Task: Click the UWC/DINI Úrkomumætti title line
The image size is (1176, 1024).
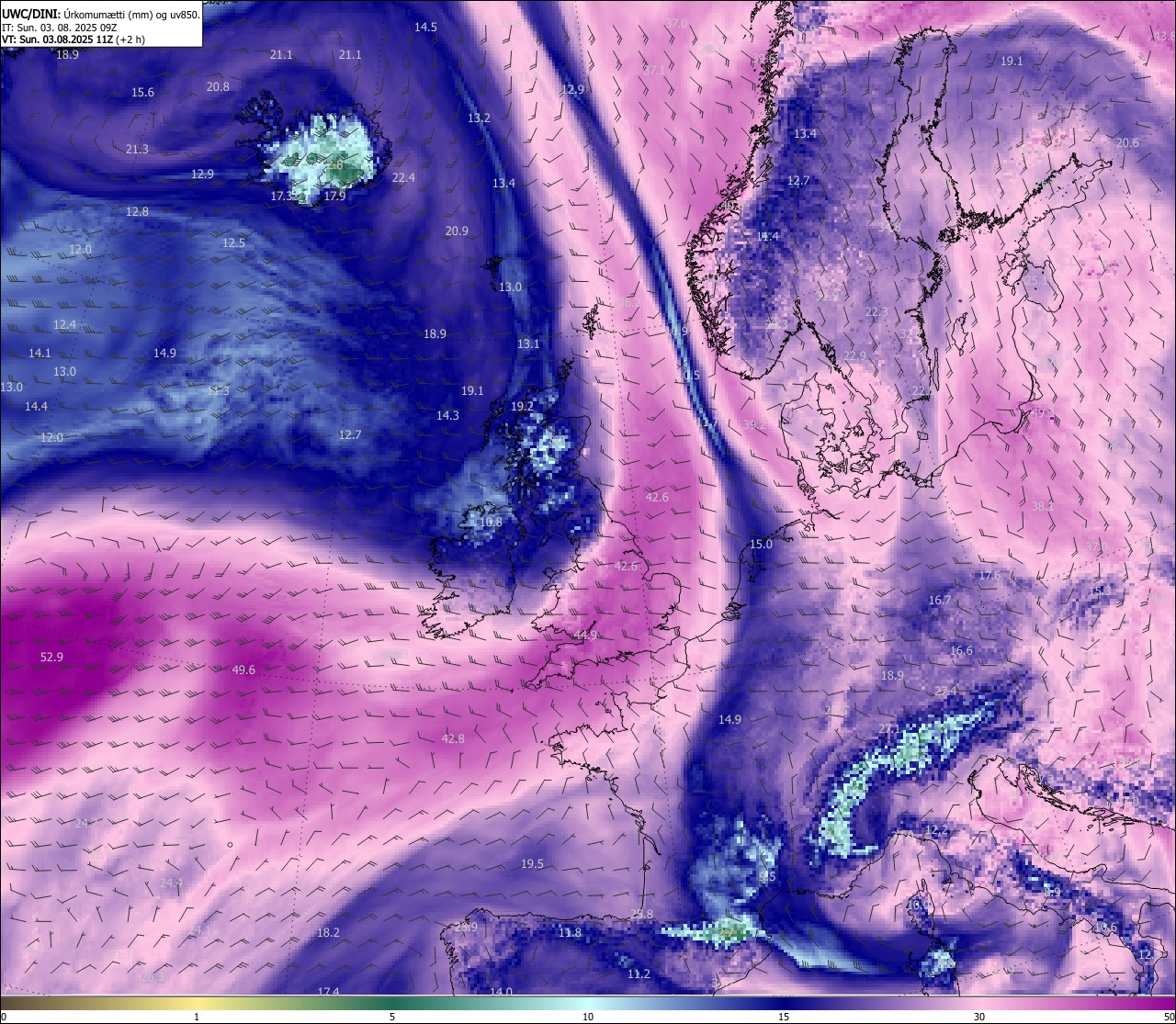Action: 101,15
